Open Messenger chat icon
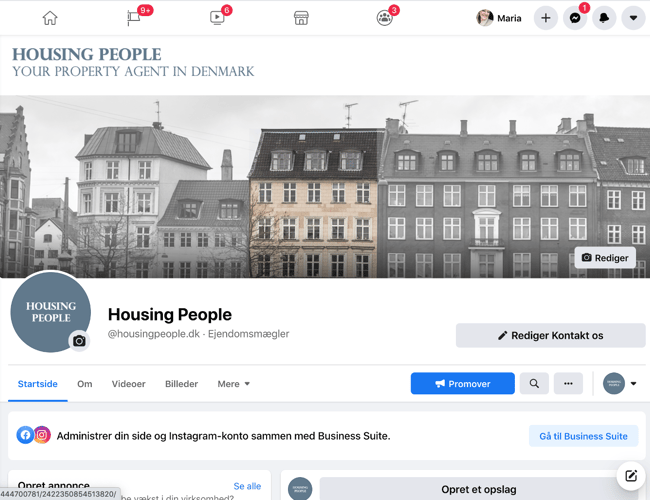The width and height of the screenshot is (650, 500). [575, 18]
